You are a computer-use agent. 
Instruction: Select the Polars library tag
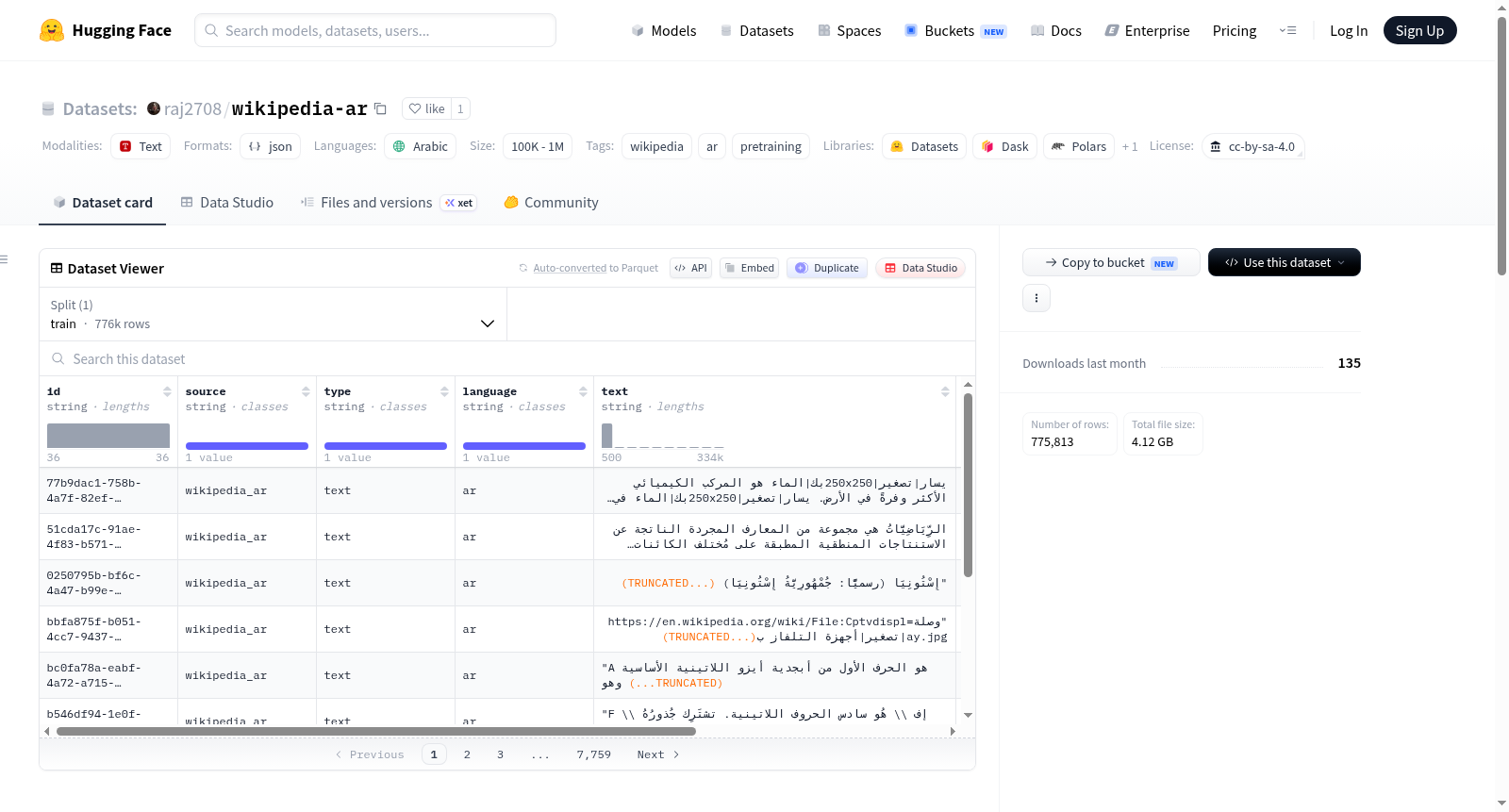[1079, 146]
